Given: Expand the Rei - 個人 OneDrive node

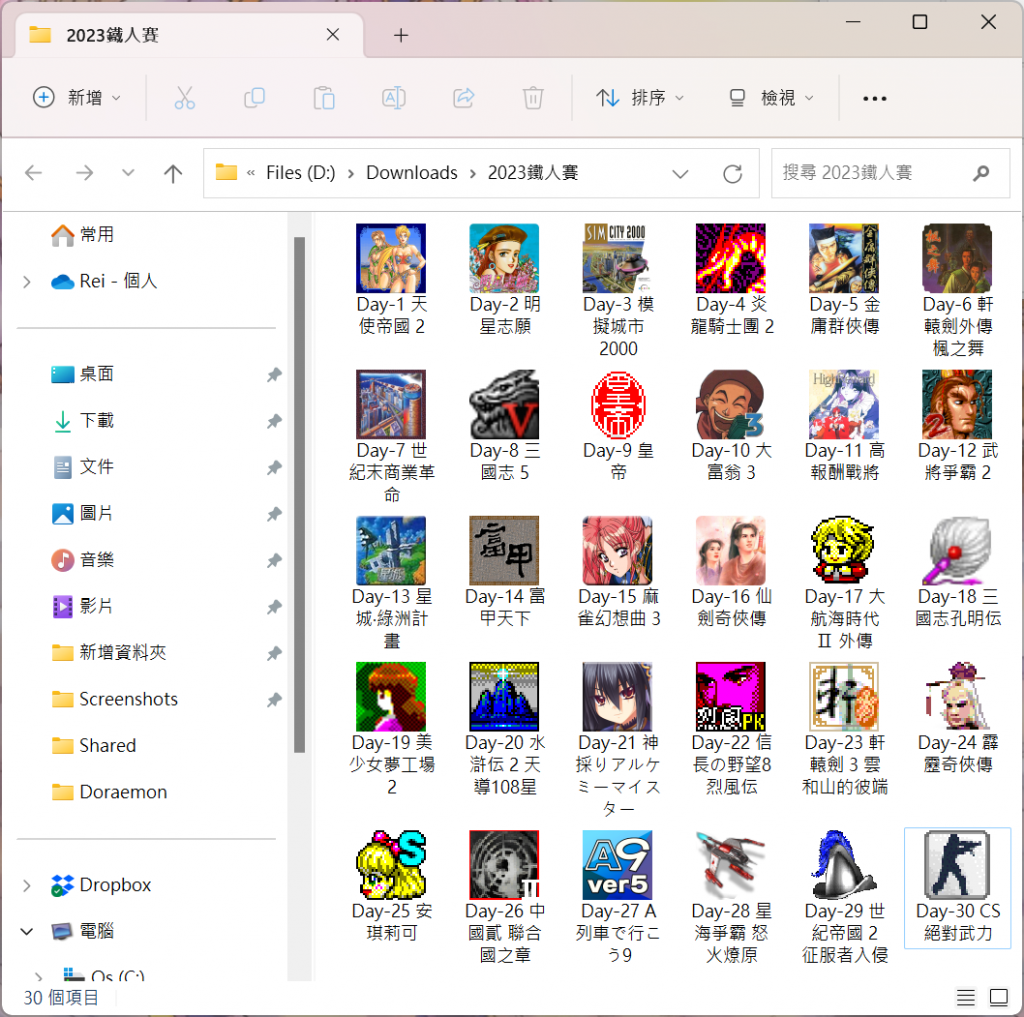Looking at the screenshot, I should point(27,282).
